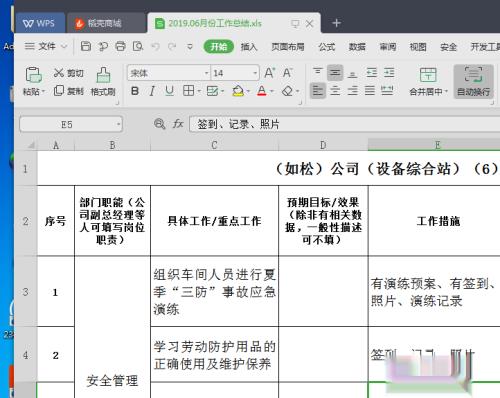Screen dimensions: 500x398
Task: Click the eraser clear formatting icon
Action: 287,91
